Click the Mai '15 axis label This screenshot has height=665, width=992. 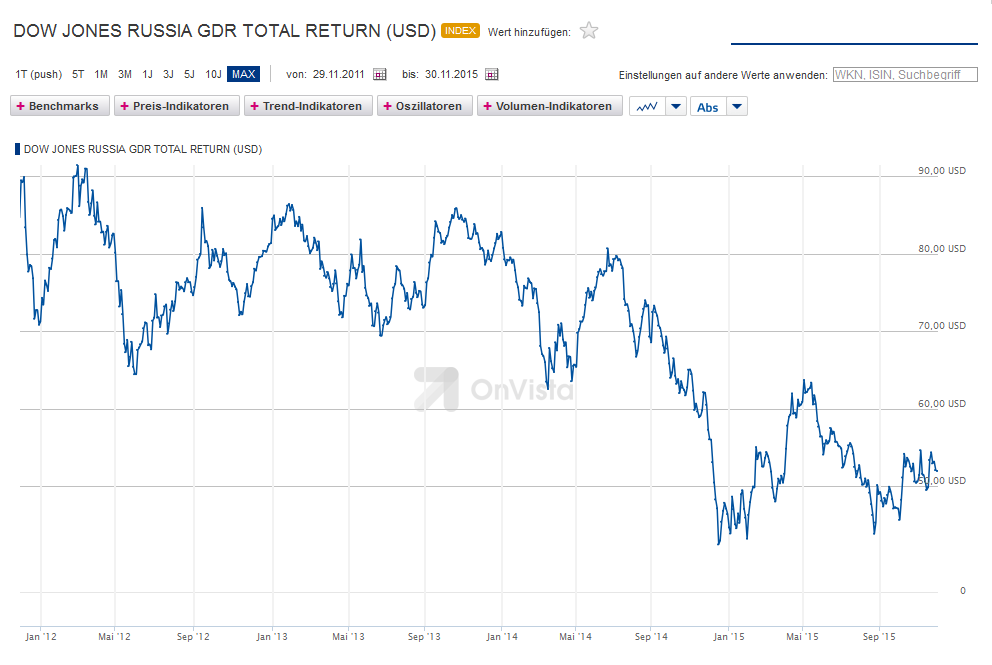802,637
